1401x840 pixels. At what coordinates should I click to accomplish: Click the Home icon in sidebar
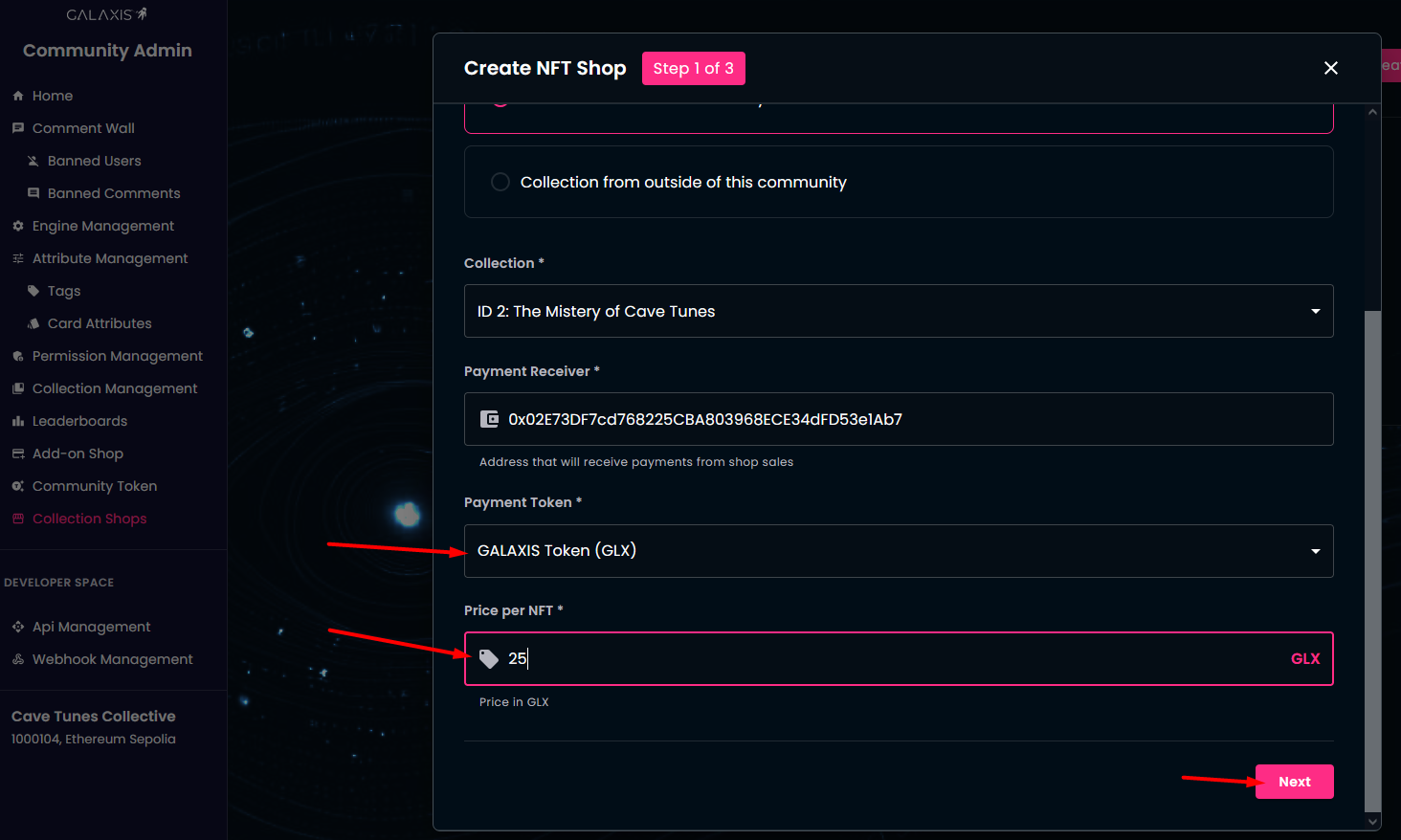[18, 96]
